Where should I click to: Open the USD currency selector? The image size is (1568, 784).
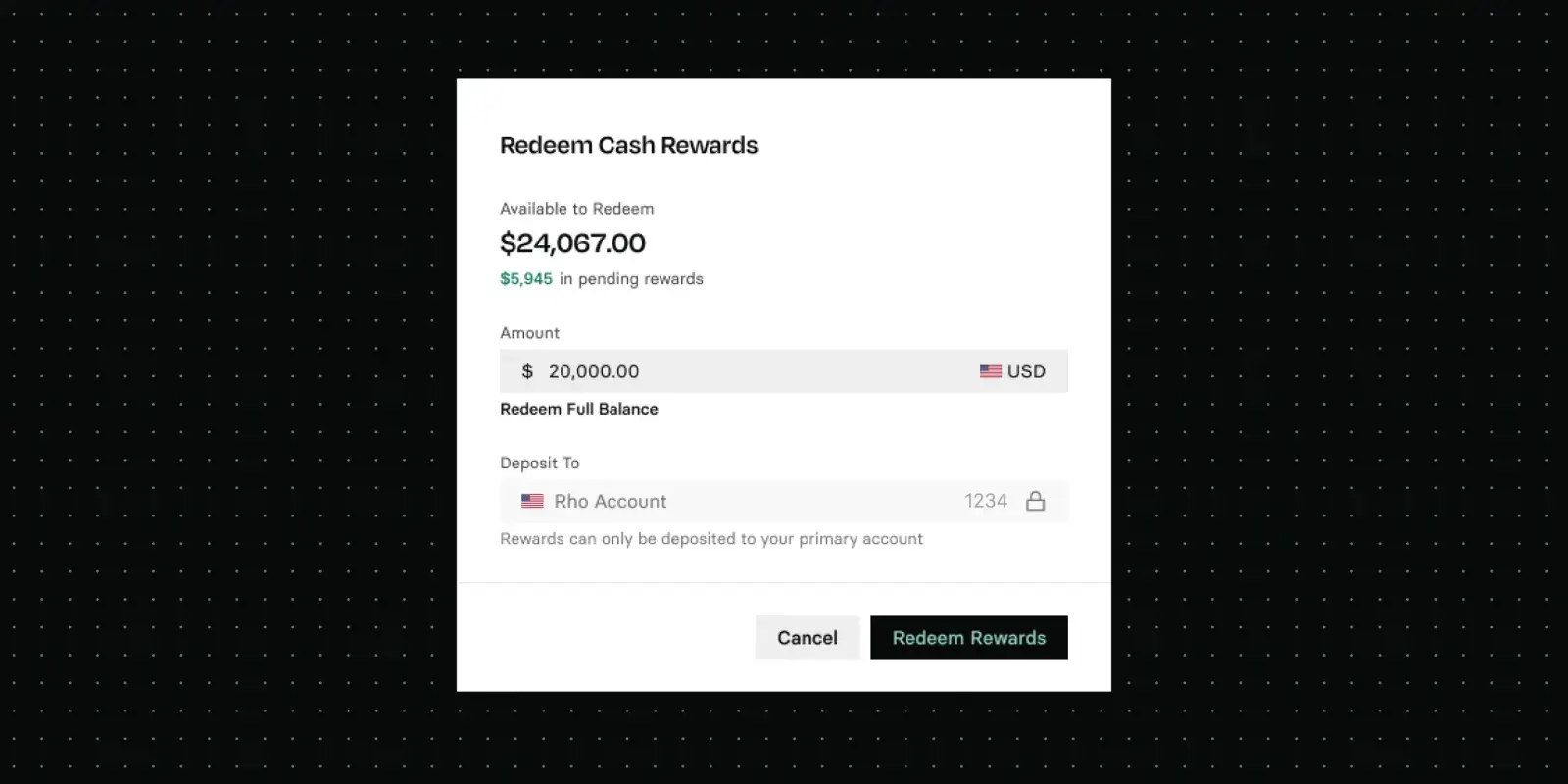1012,371
